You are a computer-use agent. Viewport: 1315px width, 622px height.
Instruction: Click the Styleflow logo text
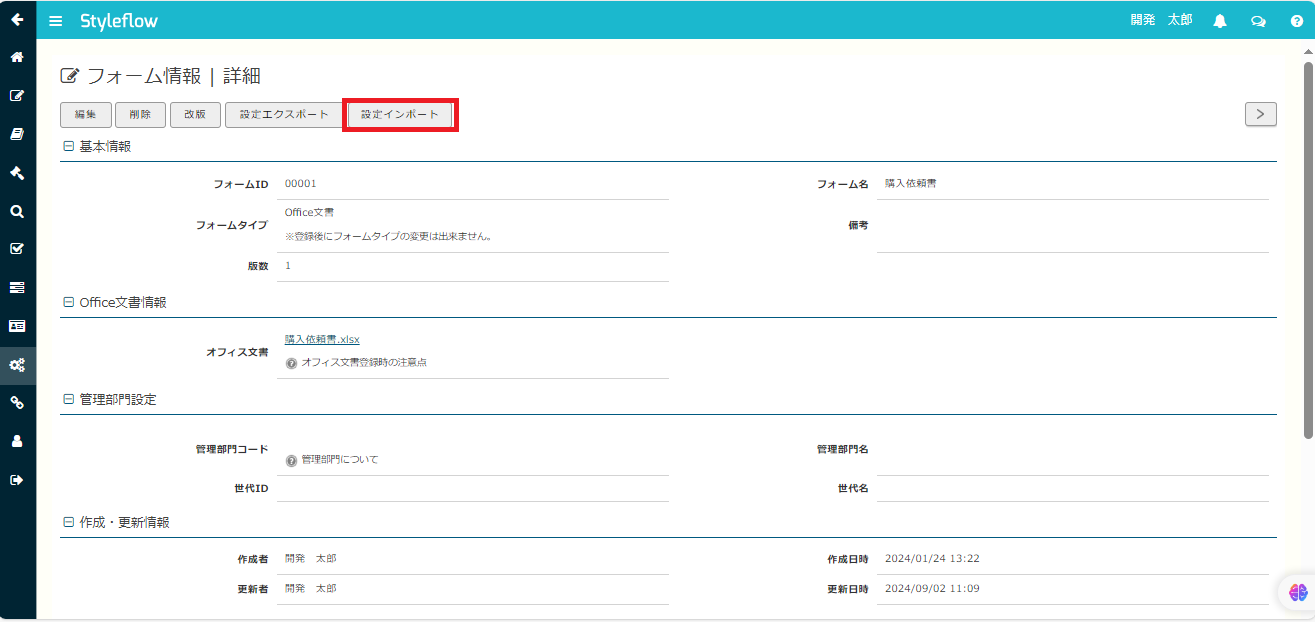(119, 21)
